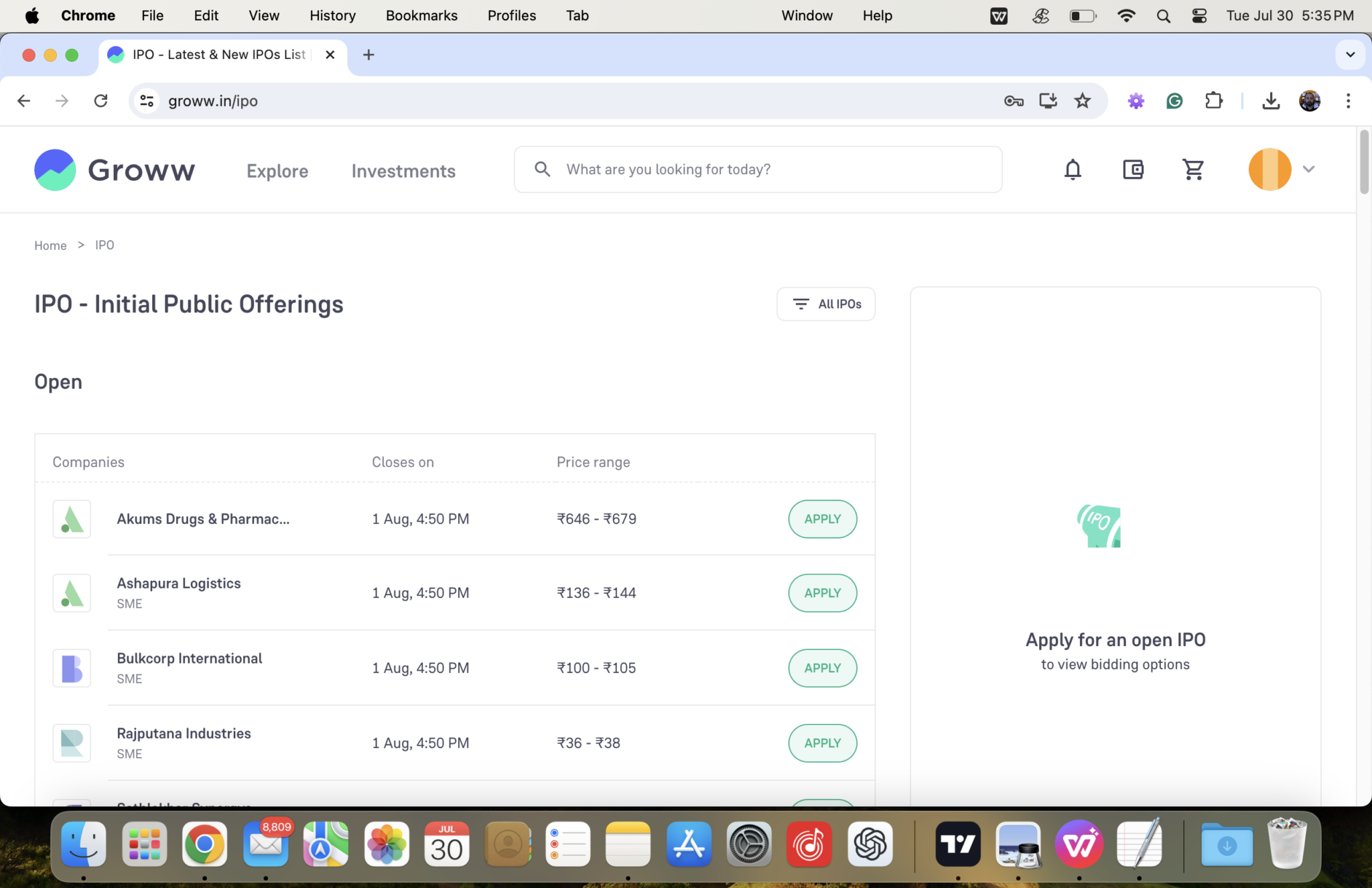This screenshot has height=888, width=1372.
Task: Open the All IPOs filter
Action: [x=825, y=304]
